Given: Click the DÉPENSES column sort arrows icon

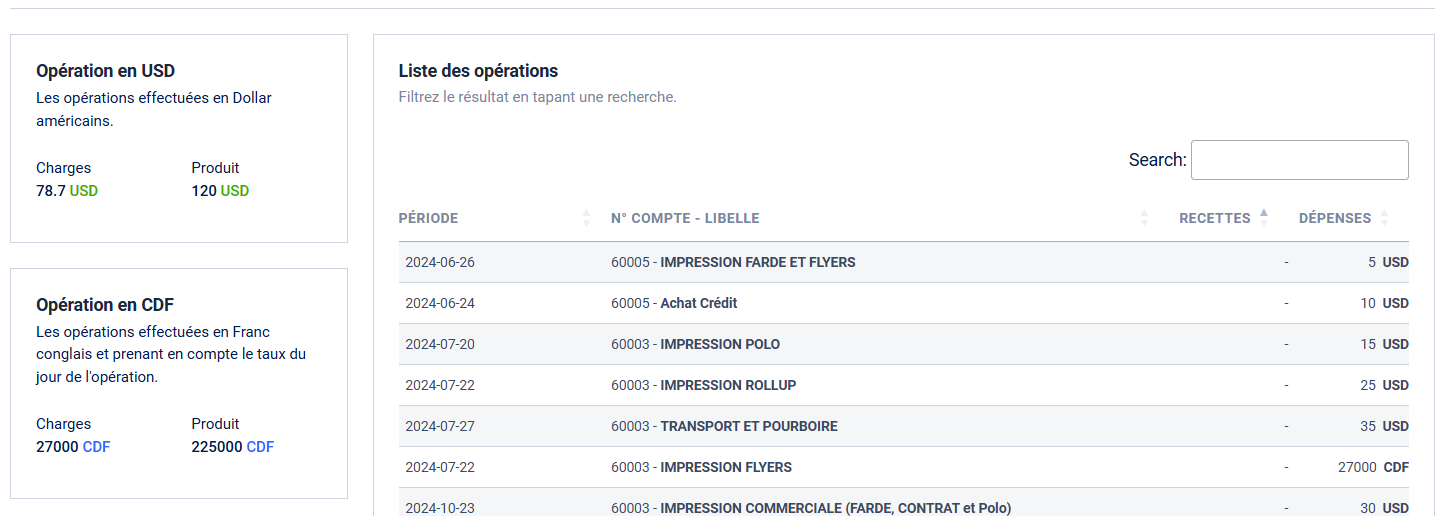Looking at the screenshot, I should 1384,218.
